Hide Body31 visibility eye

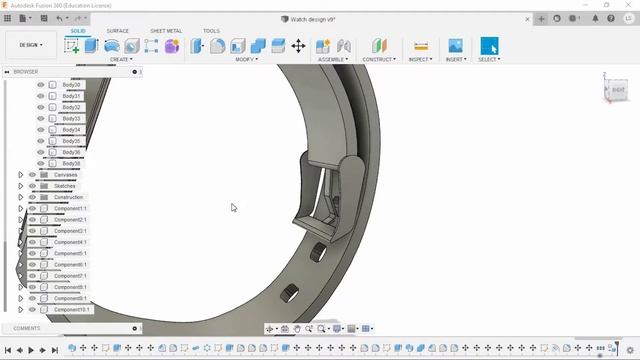[40, 96]
